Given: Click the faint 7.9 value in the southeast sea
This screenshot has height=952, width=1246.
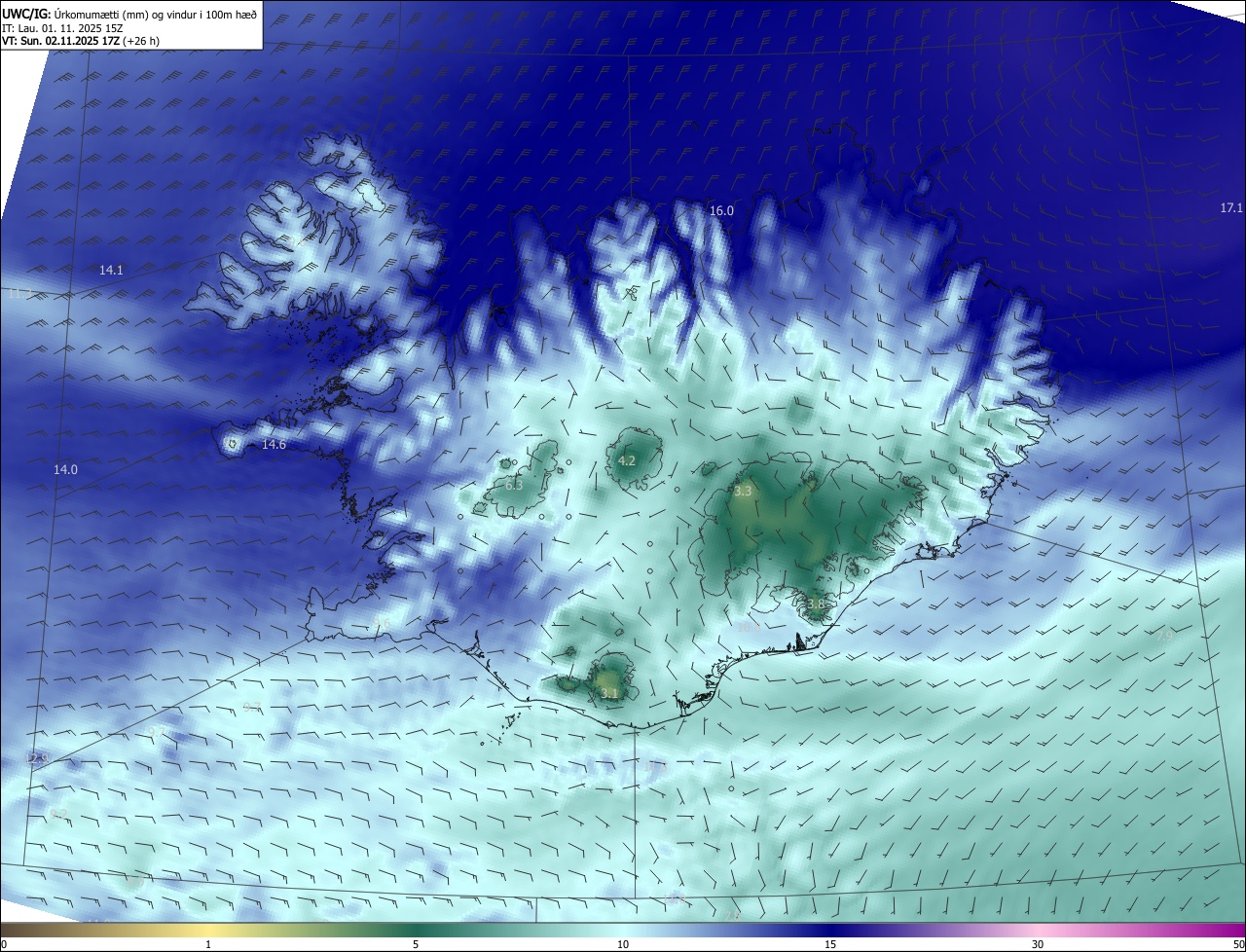Looking at the screenshot, I should [1163, 636].
